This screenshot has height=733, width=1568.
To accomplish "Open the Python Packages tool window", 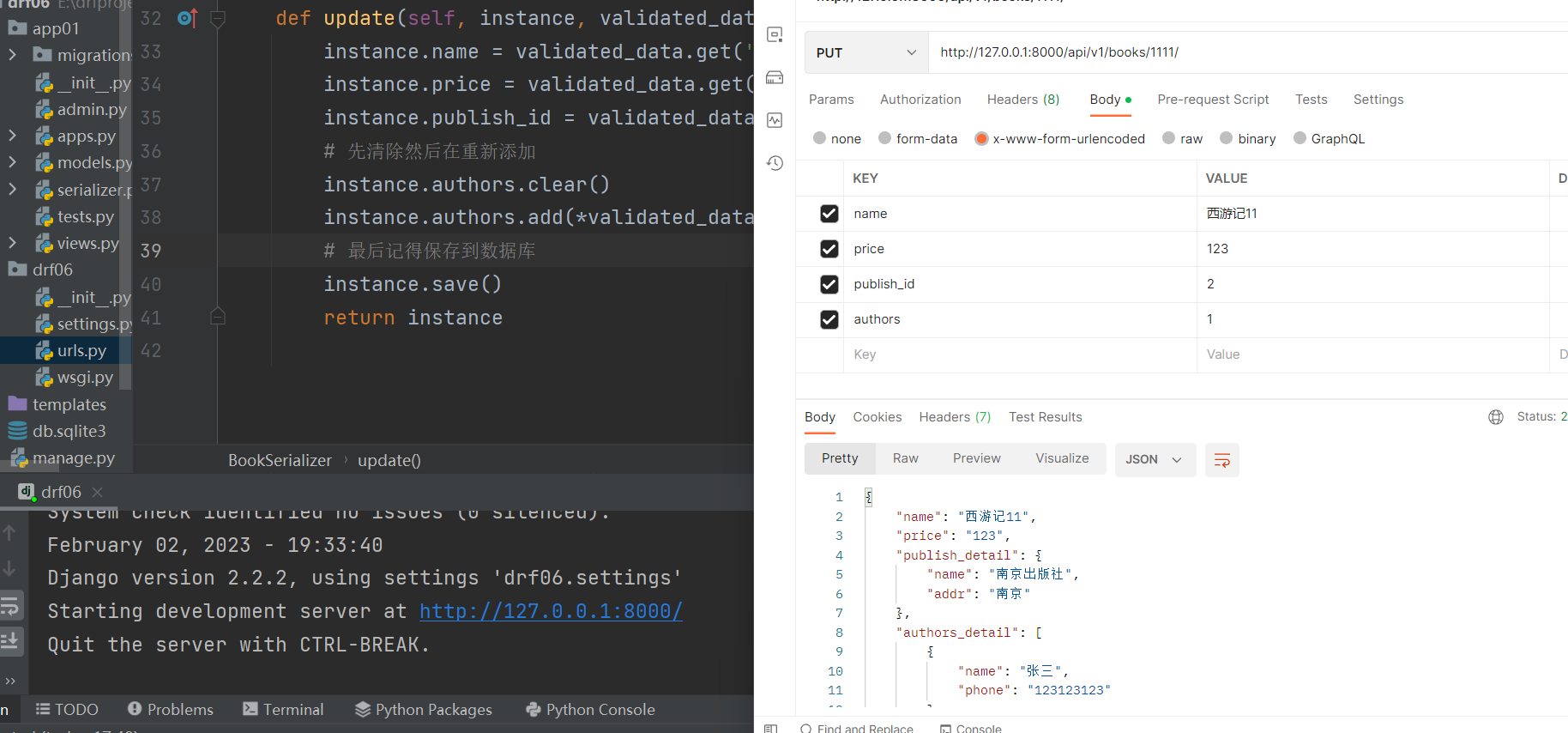I will click(x=424, y=710).
